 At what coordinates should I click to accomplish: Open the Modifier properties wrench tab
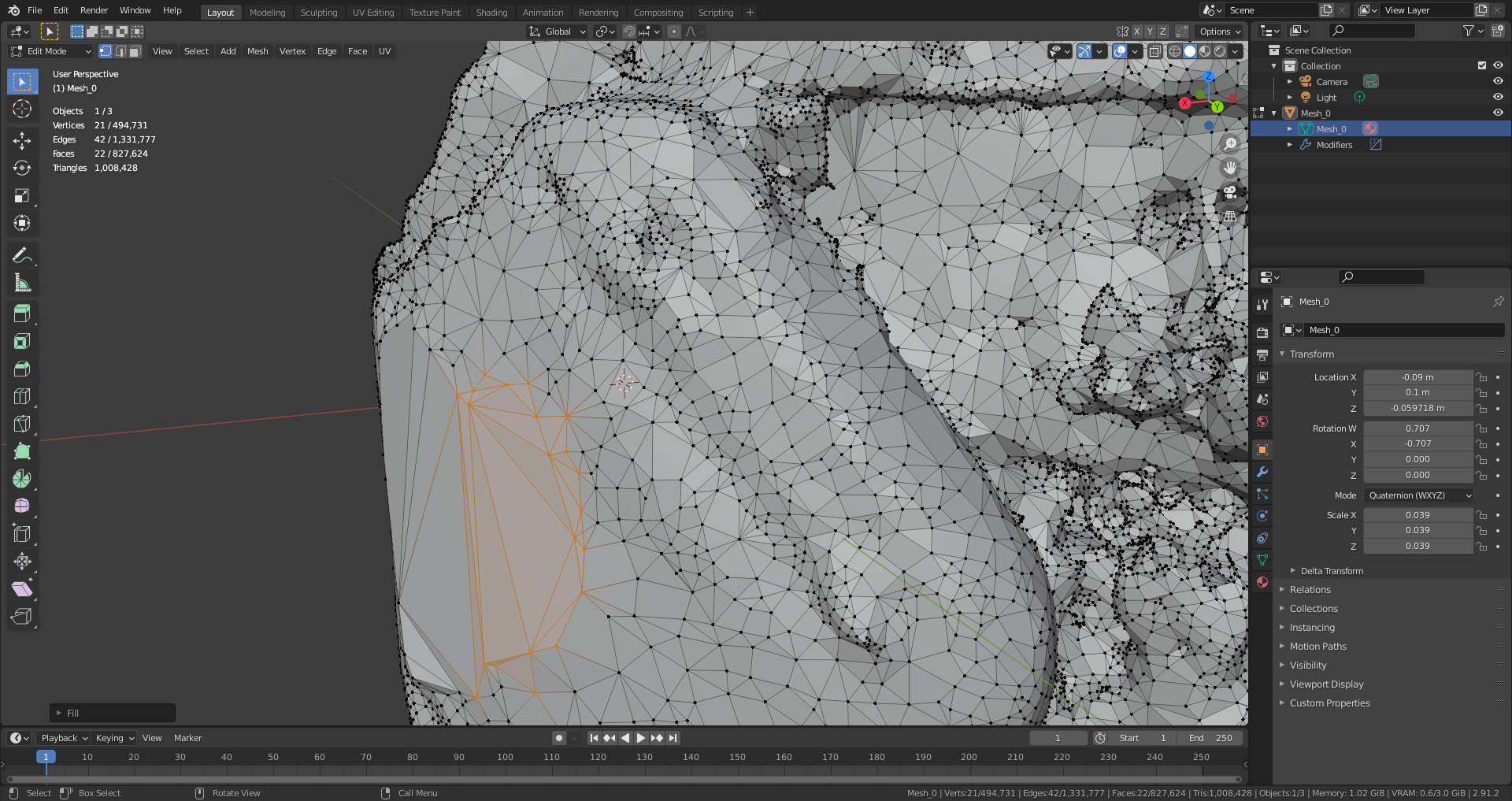point(1262,472)
